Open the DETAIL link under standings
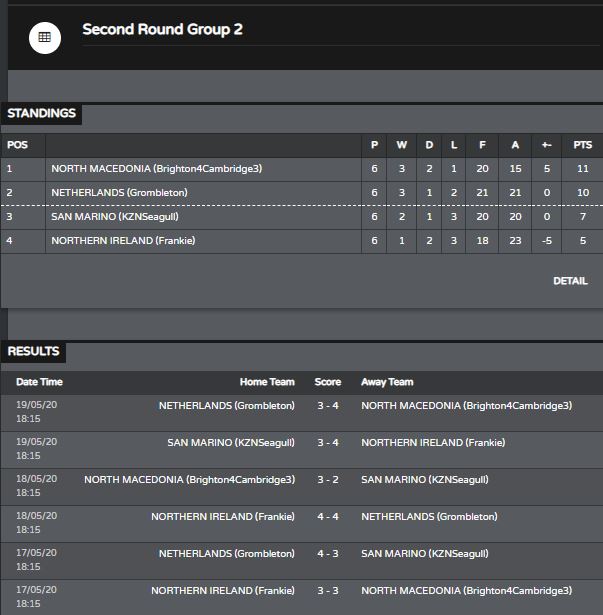Viewport: 603px width, 615px height. (x=570, y=281)
